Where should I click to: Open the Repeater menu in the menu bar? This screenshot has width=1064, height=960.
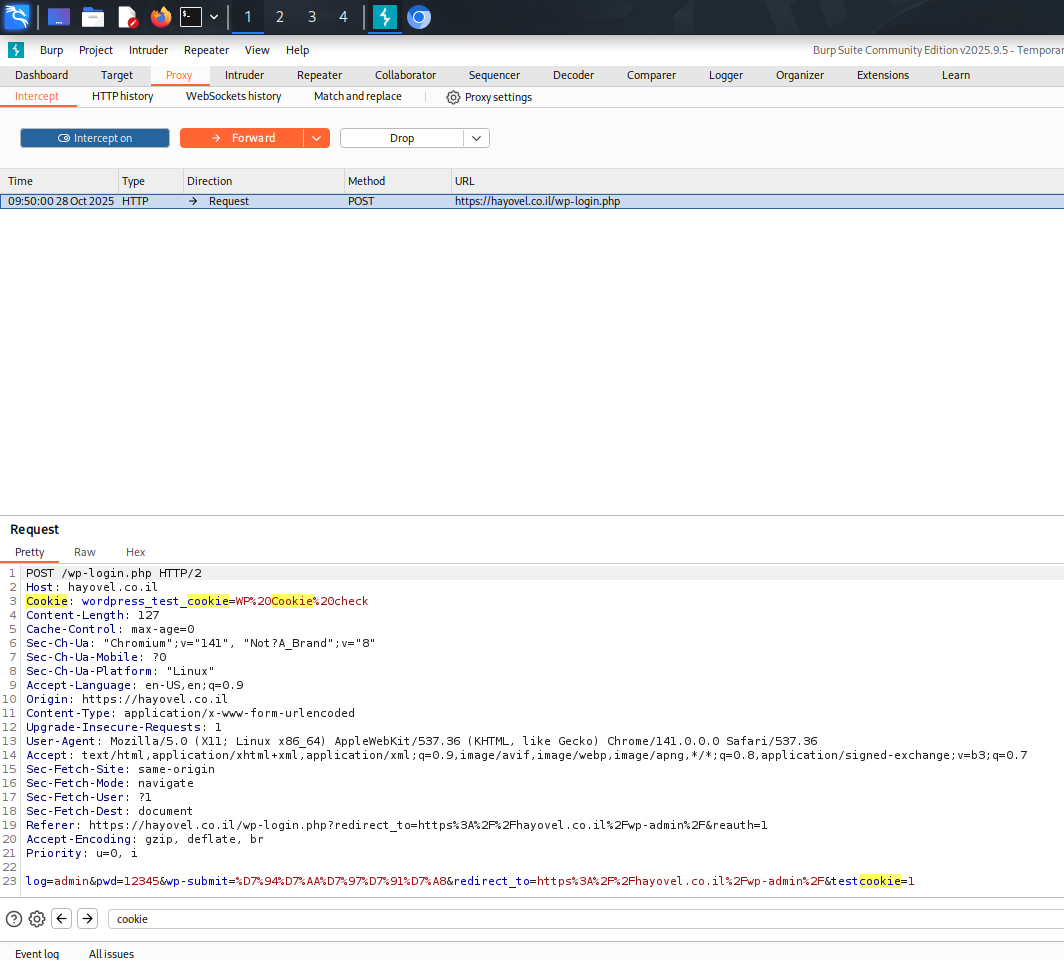pos(206,50)
